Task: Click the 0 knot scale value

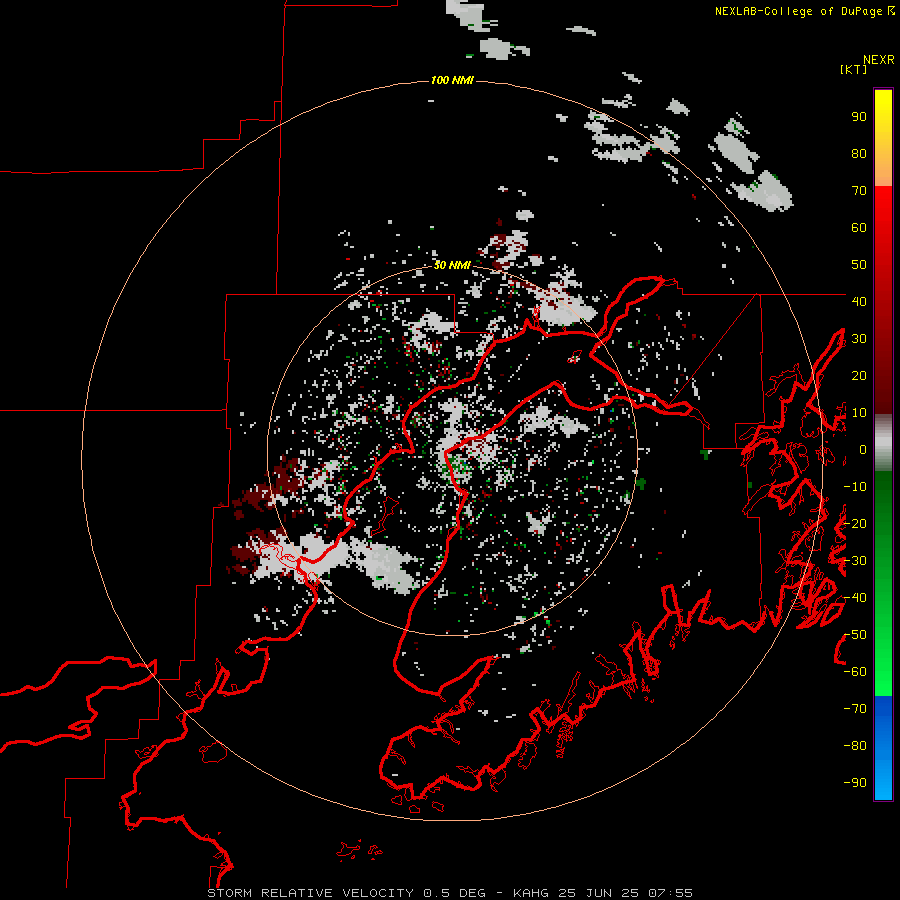Action: click(x=863, y=449)
